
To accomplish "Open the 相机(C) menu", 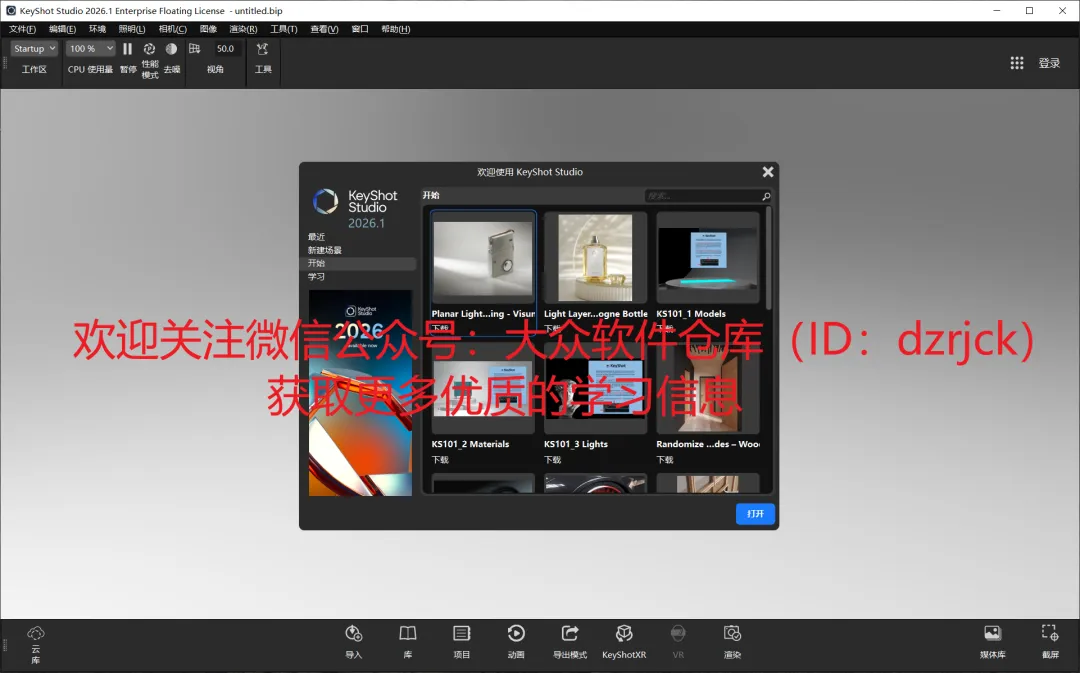I will click(x=172, y=29).
